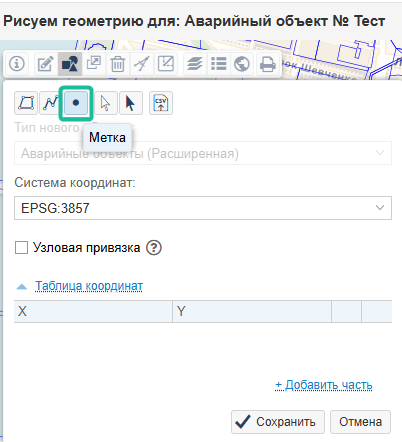Click the copy objects icon
Image resolution: width=402 pixels, height=442 pixels.
point(94,63)
